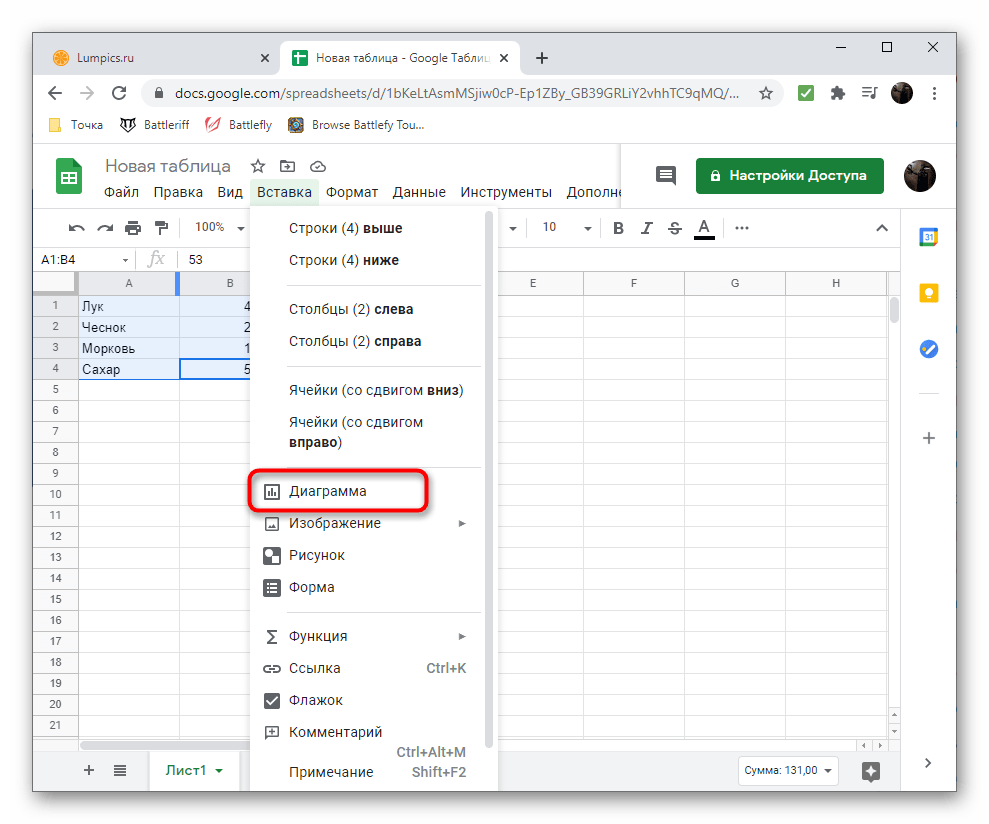The image size is (989, 824).
Task: Click the print icon in toolbar
Action: click(x=133, y=228)
